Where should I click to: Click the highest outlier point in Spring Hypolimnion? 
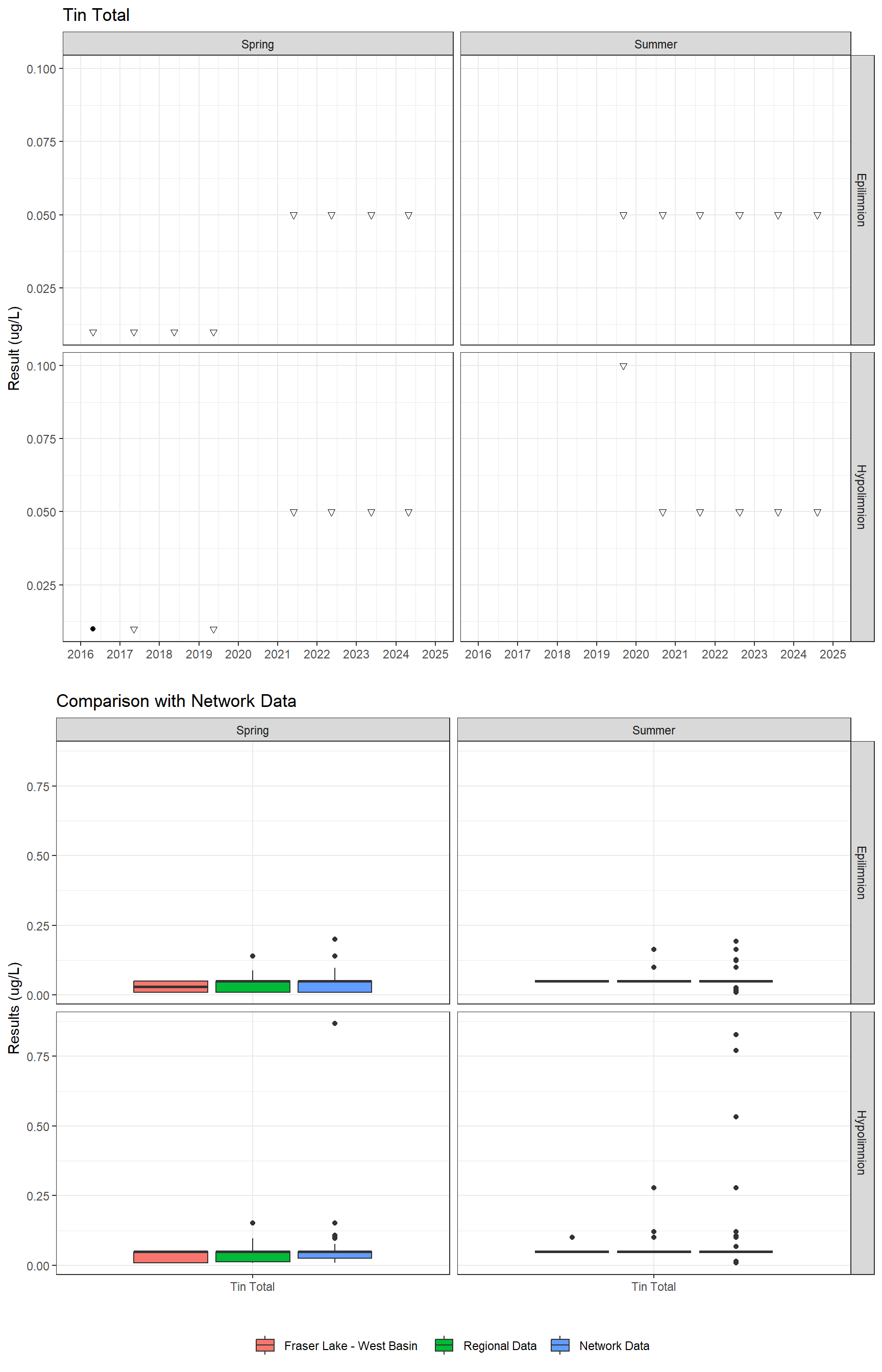[335, 1023]
